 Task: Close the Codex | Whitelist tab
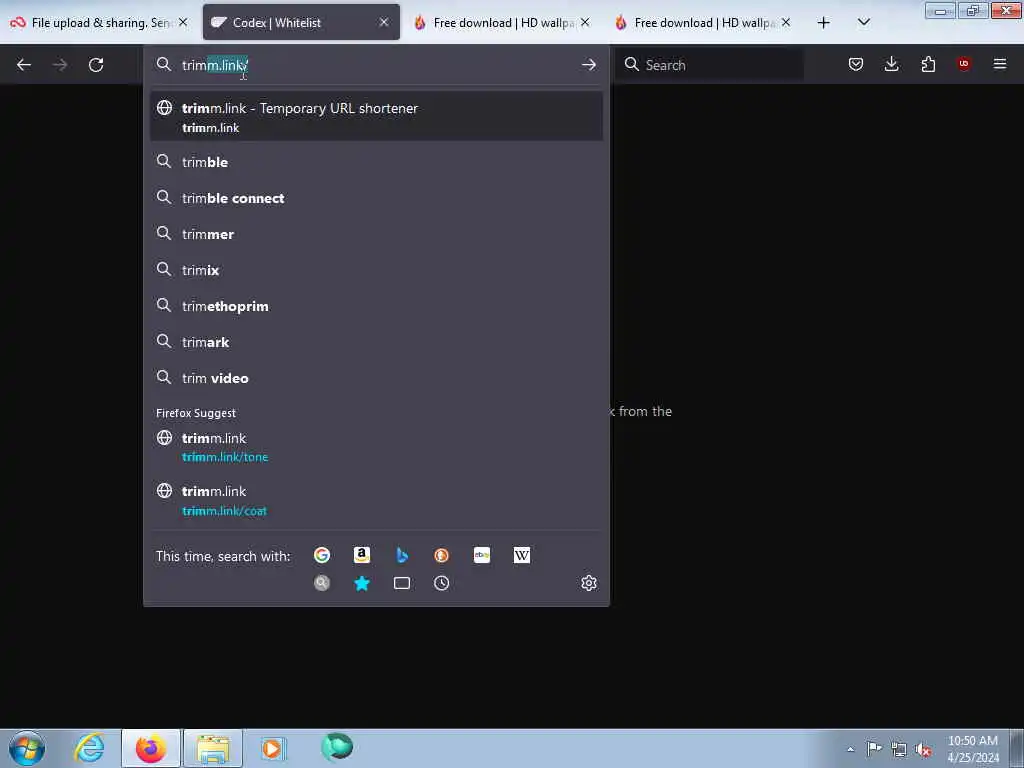click(x=384, y=22)
